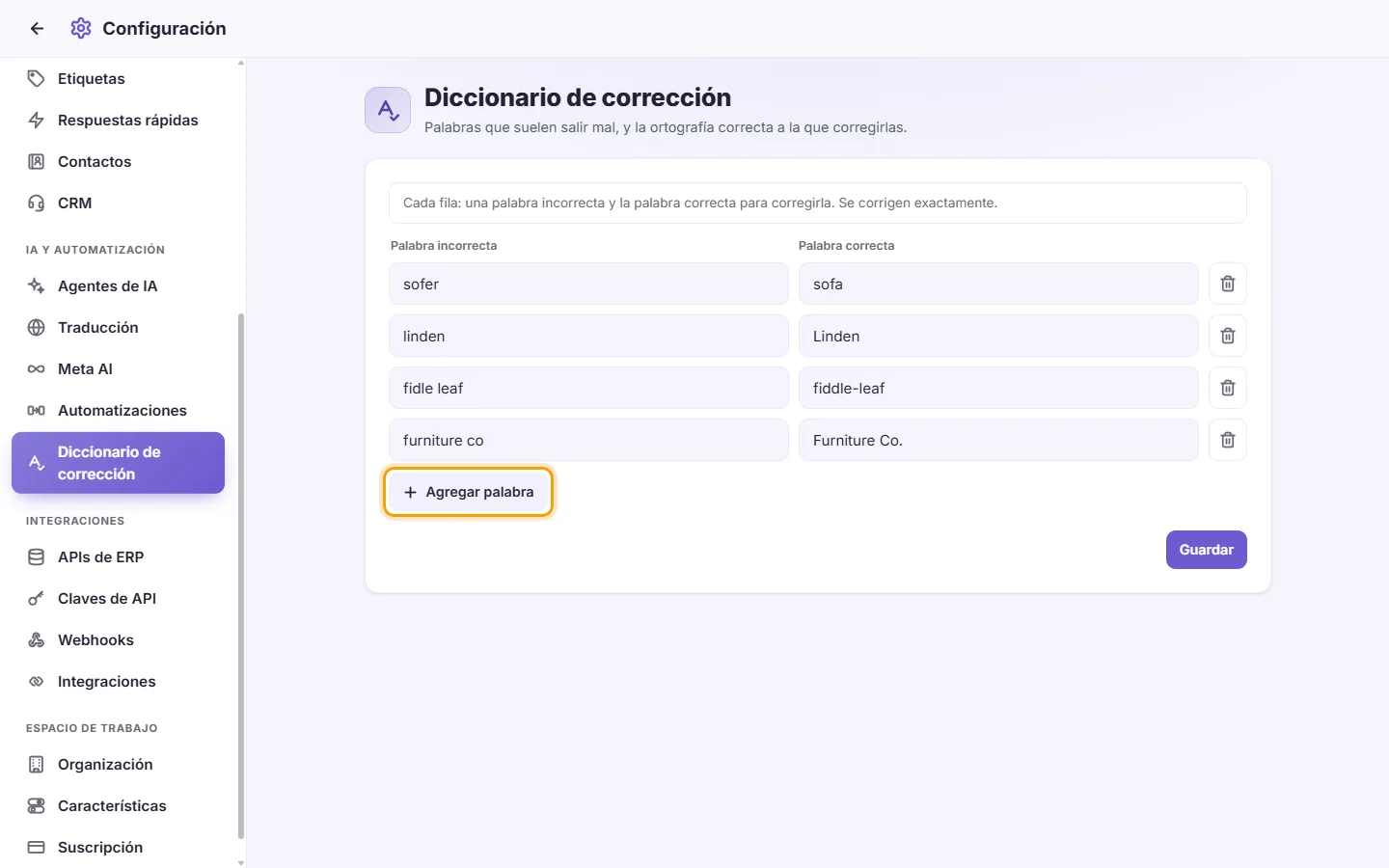The image size is (1389, 868).
Task: Click the Contactos address book icon
Action: pyautogui.click(x=37, y=162)
